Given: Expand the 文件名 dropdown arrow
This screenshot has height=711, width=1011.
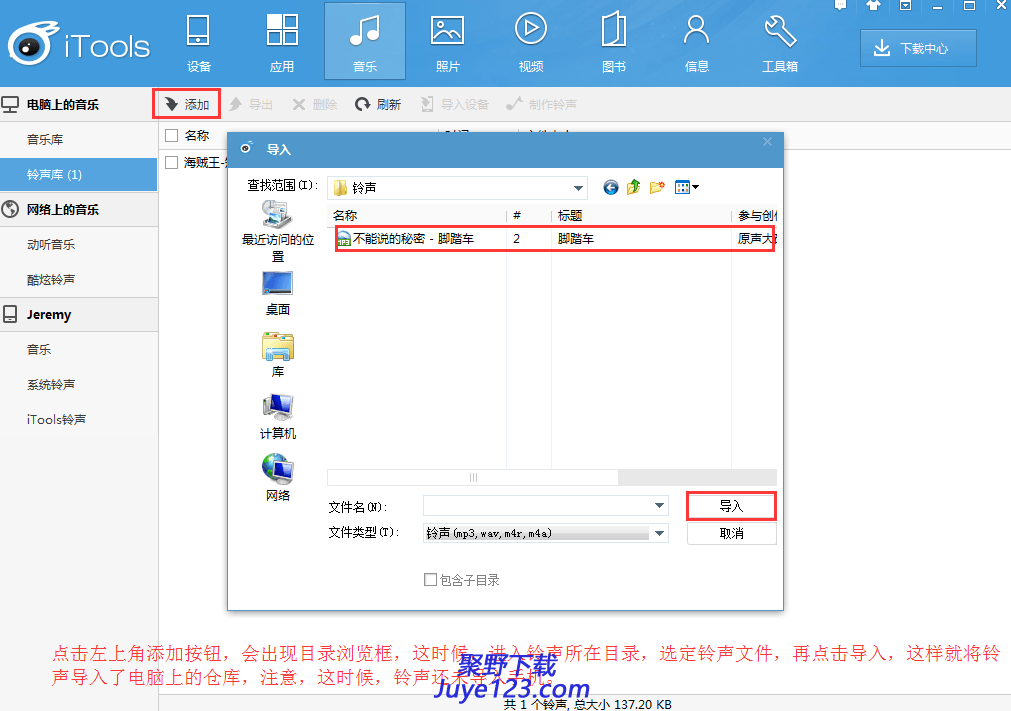Looking at the screenshot, I should pyautogui.click(x=660, y=505).
